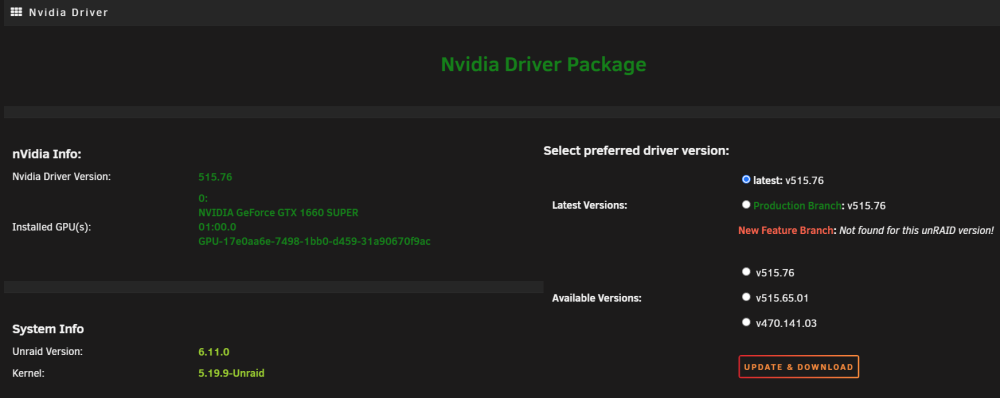
Task: Click the Nvidia Driver section header text
Action: point(68,12)
